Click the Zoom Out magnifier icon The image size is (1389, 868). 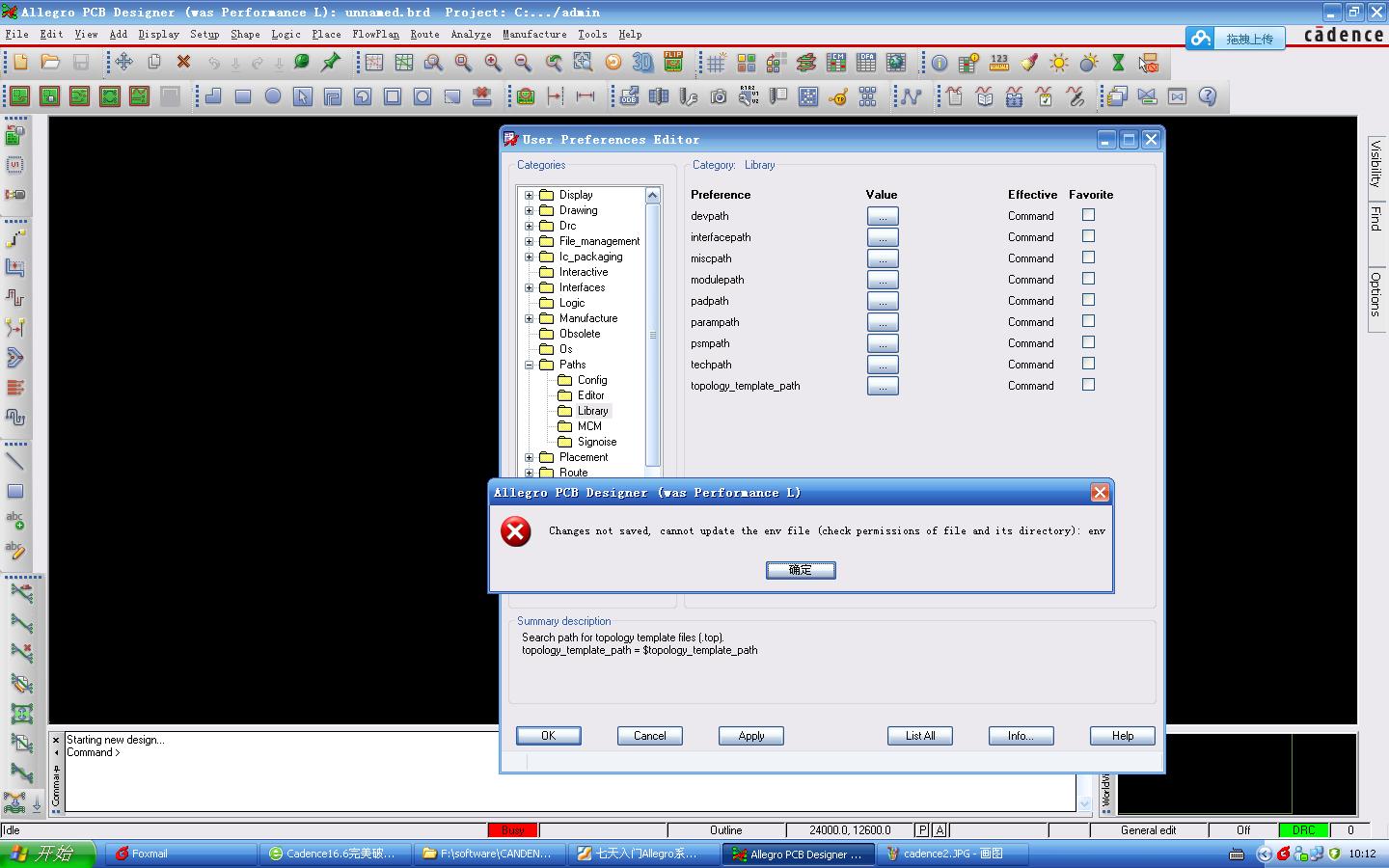(x=523, y=63)
